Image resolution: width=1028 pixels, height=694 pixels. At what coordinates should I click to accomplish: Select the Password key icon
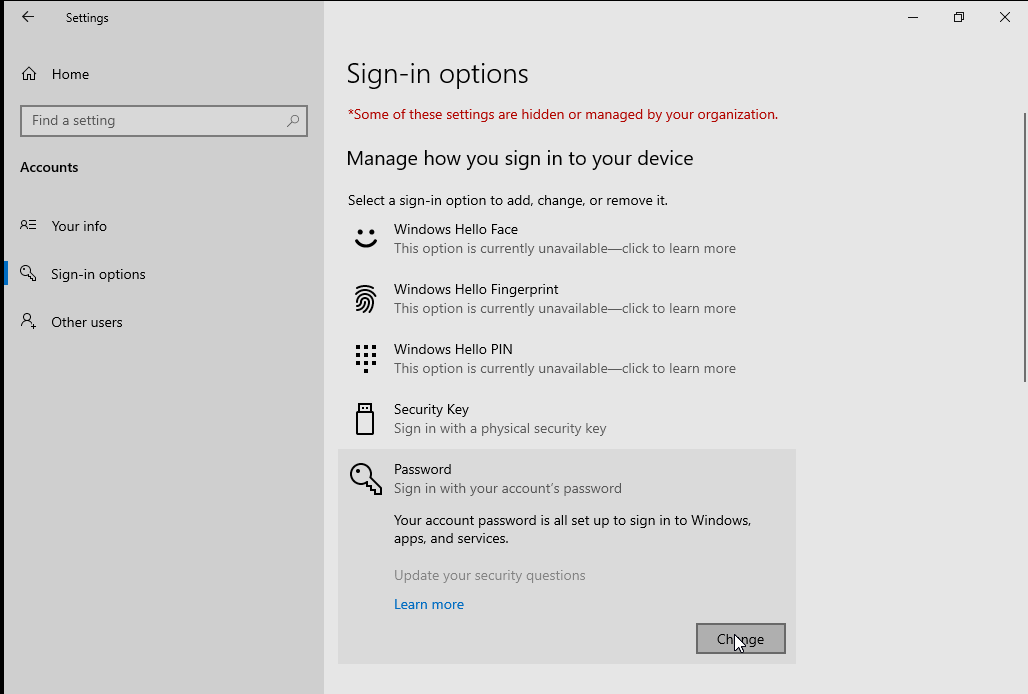[x=365, y=479]
